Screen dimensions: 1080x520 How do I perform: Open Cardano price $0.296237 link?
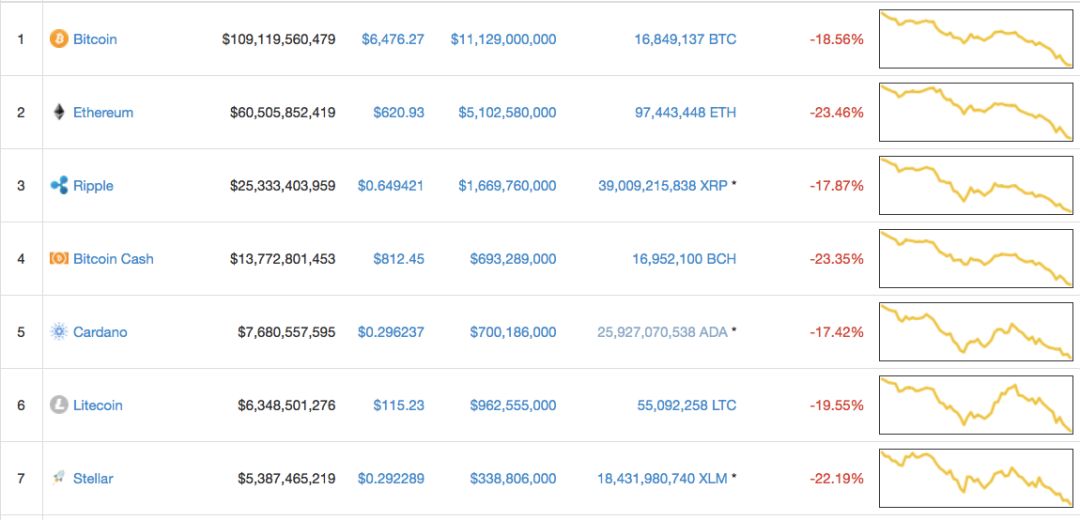[391, 331]
